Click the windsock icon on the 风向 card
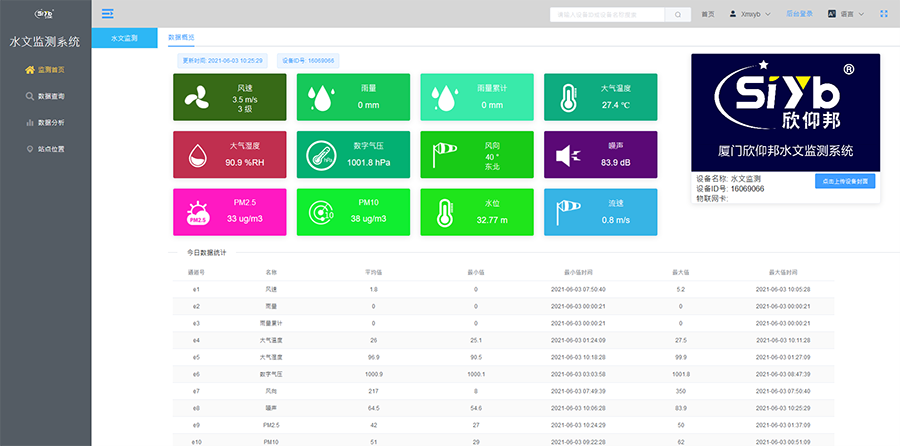This screenshot has width=900, height=446. pos(444,155)
